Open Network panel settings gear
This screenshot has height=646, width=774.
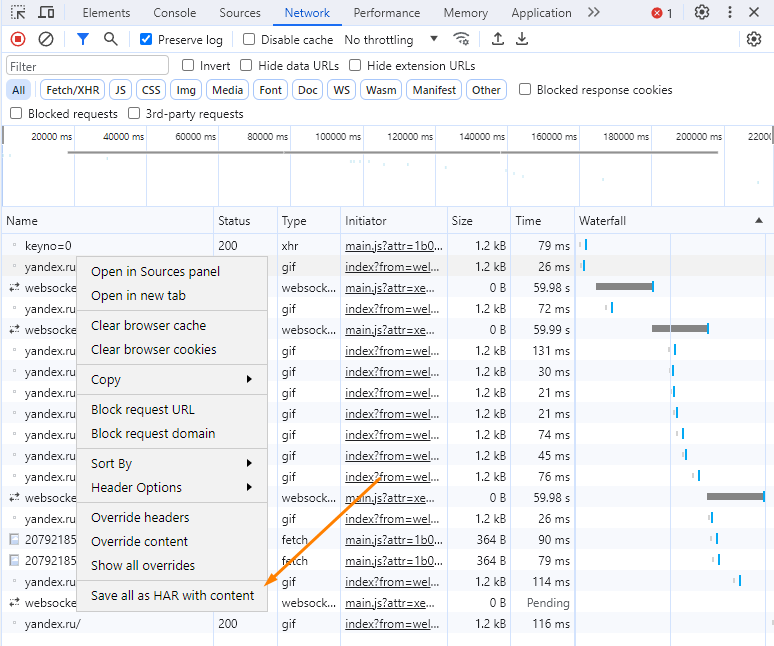[x=754, y=38]
